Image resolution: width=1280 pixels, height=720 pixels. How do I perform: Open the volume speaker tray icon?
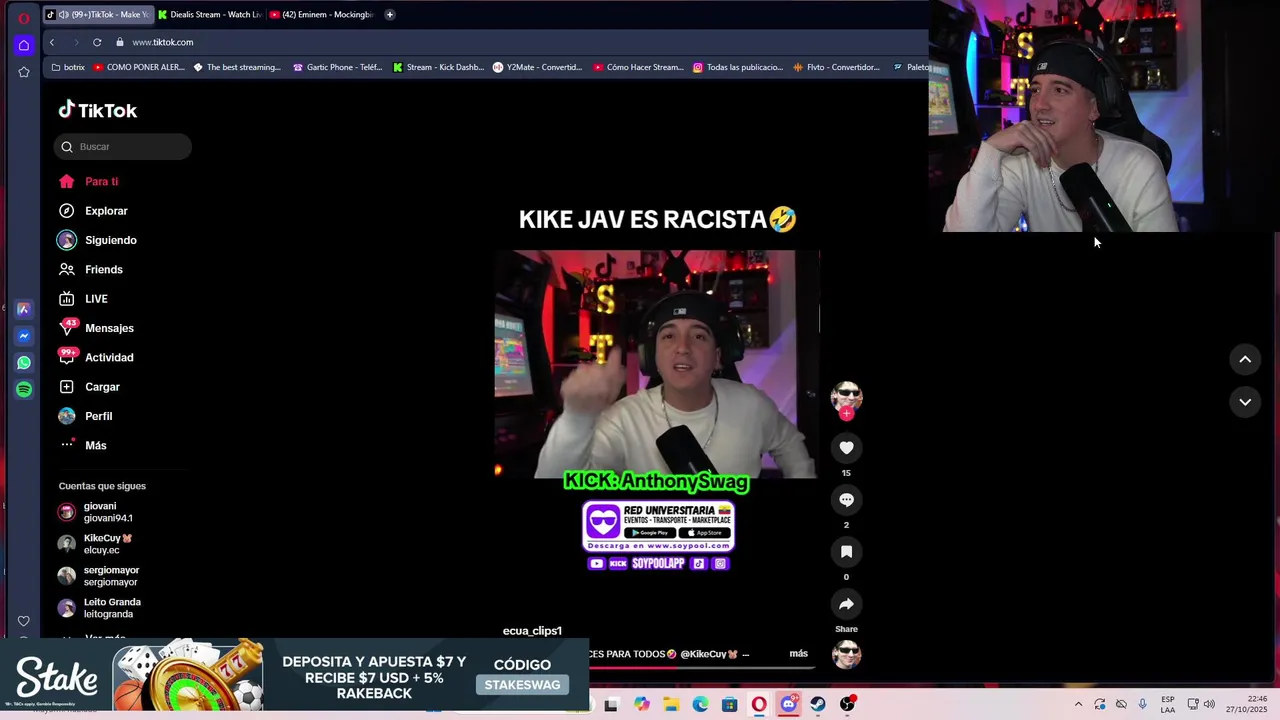tap(1209, 704)
